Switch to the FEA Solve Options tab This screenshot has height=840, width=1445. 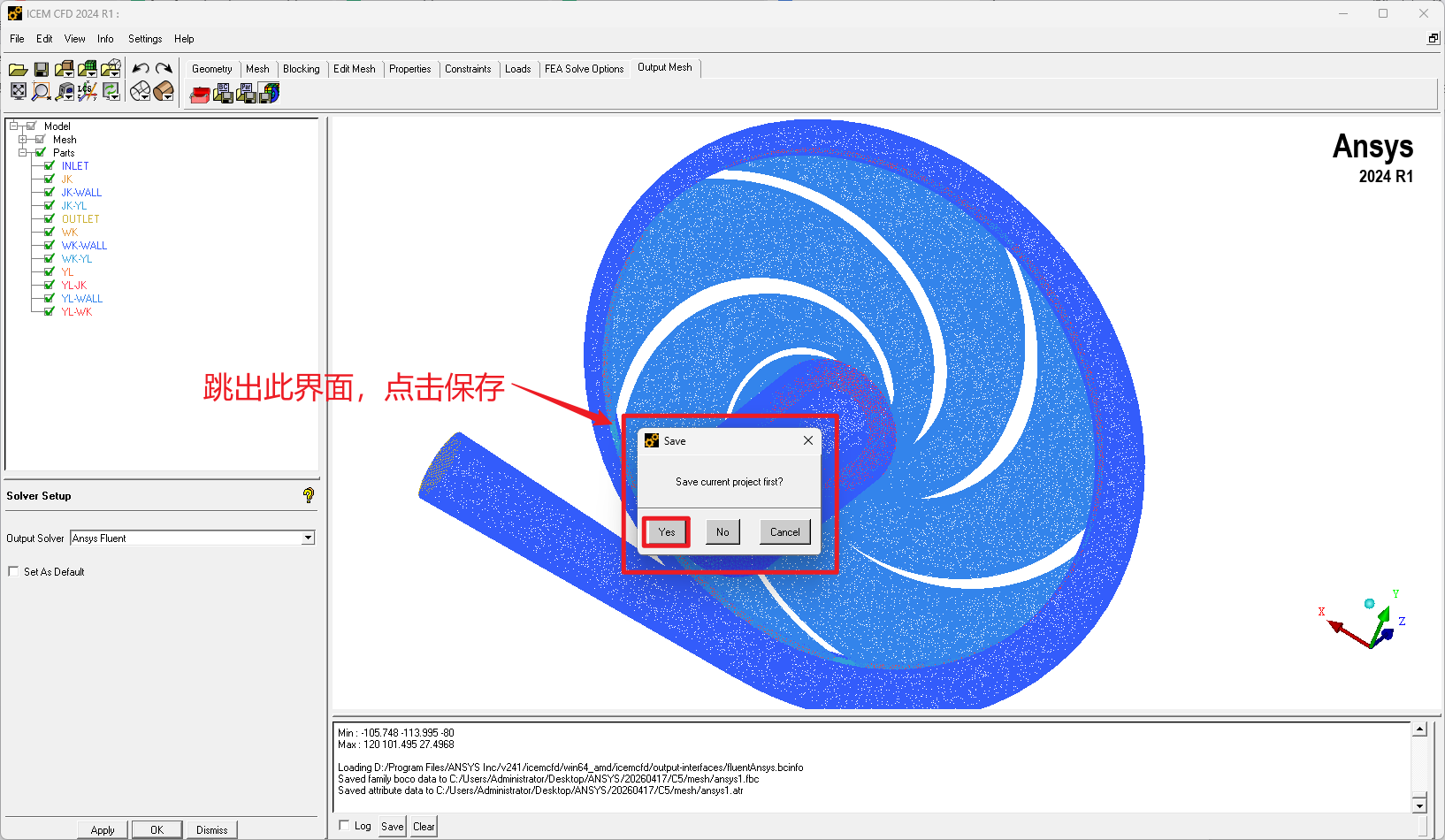point(585,69)
